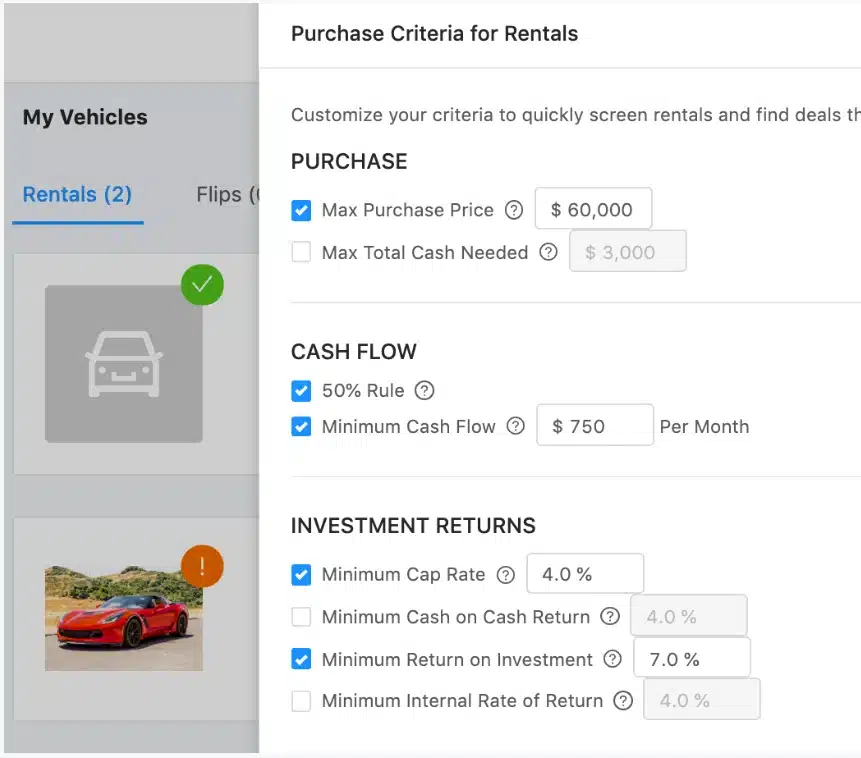Click the Minimum Cash Flow $750 field
This screenshot has height=758, width=861.
tap(595, 426)
